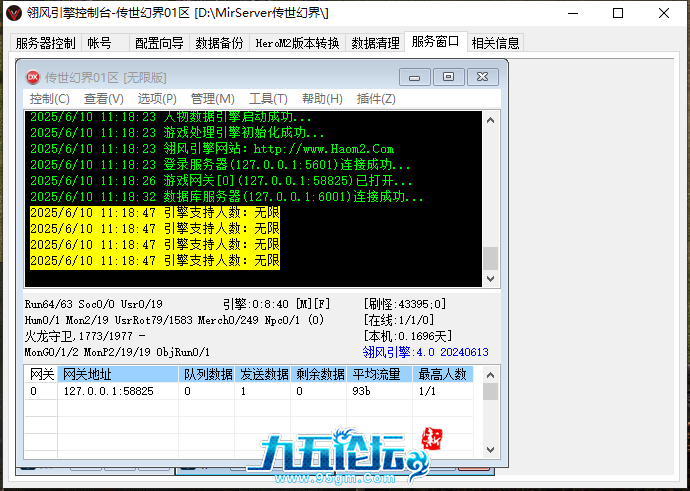Click log line 数据库服务器(127.0.0.1:6001)连接成功

click(x=227, y=196)
